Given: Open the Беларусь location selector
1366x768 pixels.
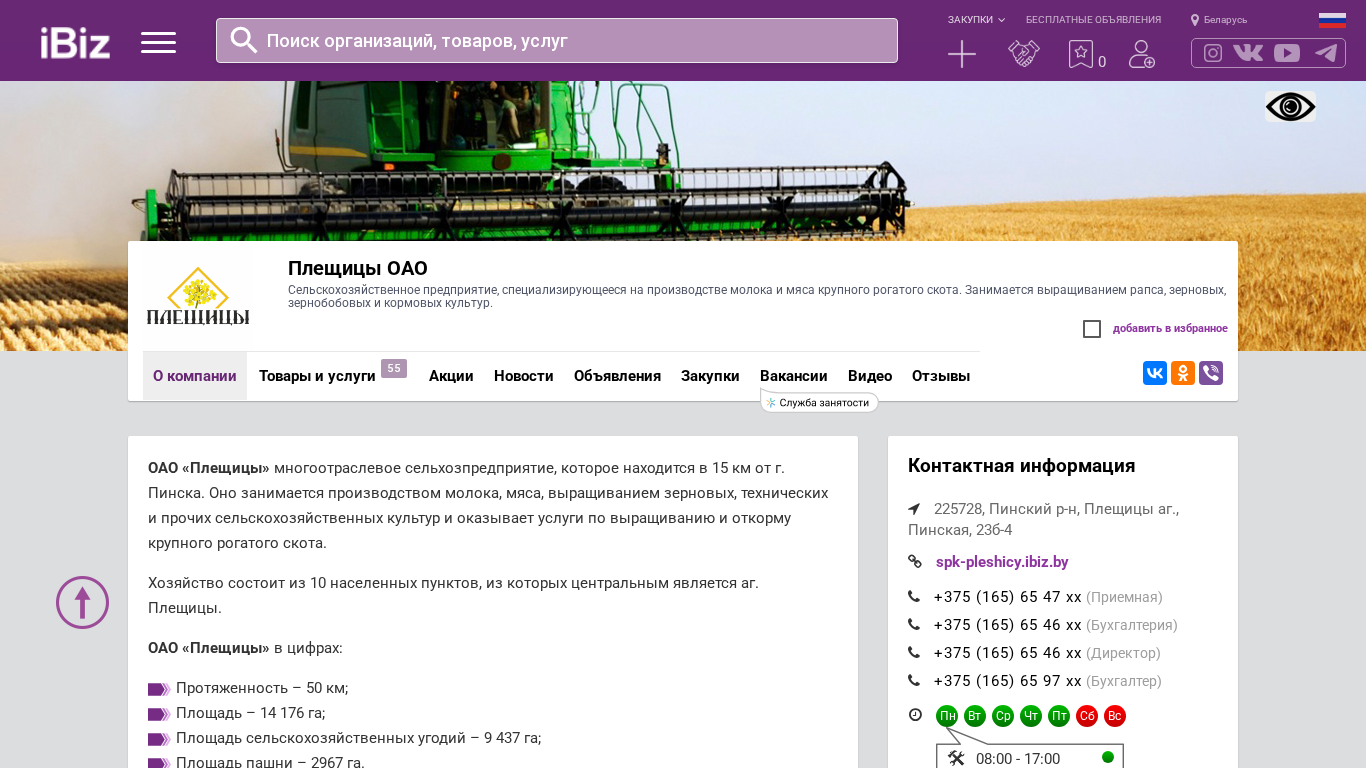Looking at the screenshot, I should click(1220, 20).
